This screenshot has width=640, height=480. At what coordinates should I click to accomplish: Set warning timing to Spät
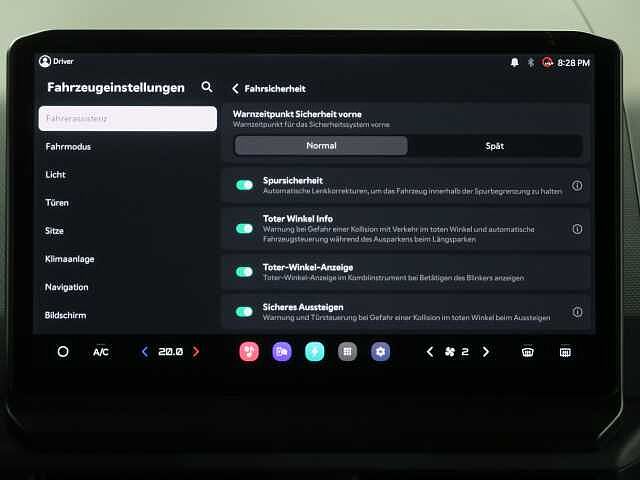494,146
